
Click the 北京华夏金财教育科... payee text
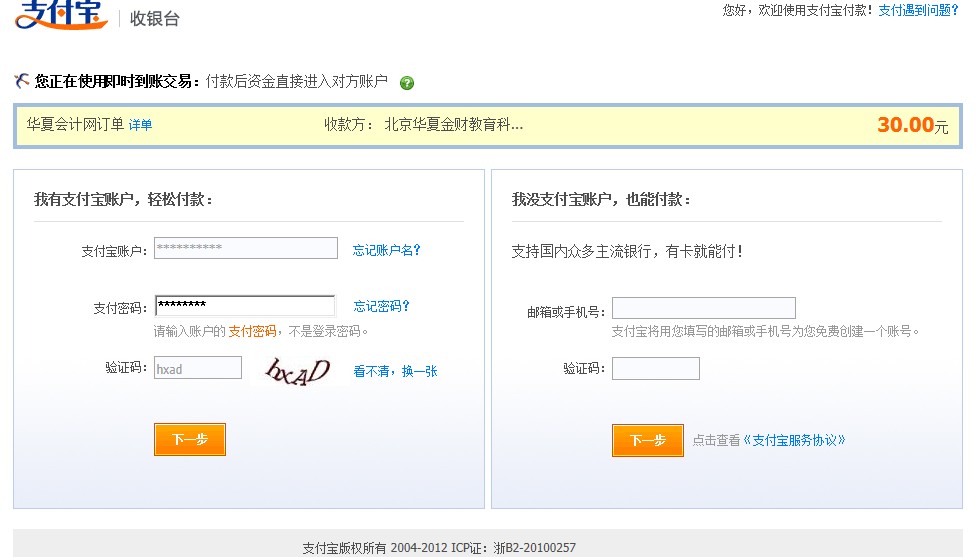454,124
